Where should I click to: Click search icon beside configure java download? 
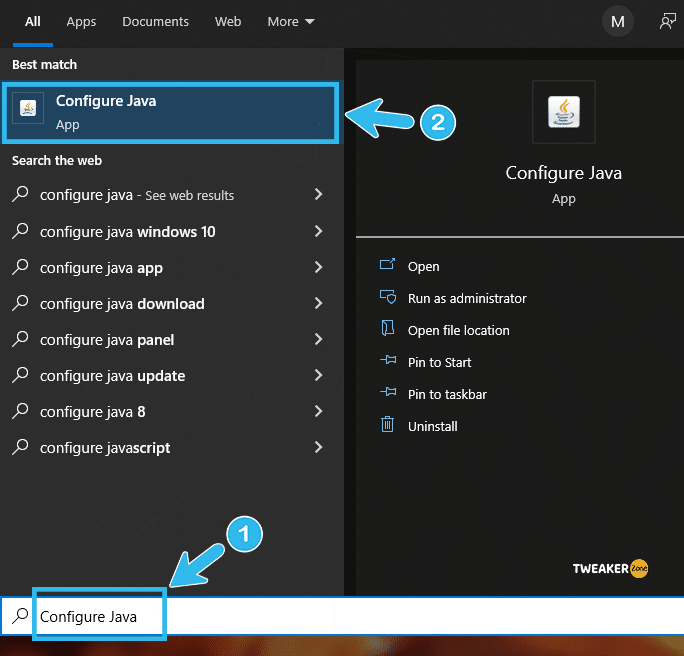pyautogui.click(x=20, y=303)
